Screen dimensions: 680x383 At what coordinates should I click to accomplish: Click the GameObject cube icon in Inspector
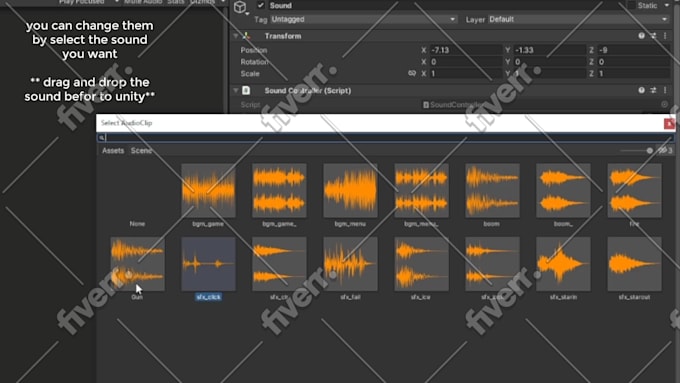pyautogui.click(x=240, y=7)
